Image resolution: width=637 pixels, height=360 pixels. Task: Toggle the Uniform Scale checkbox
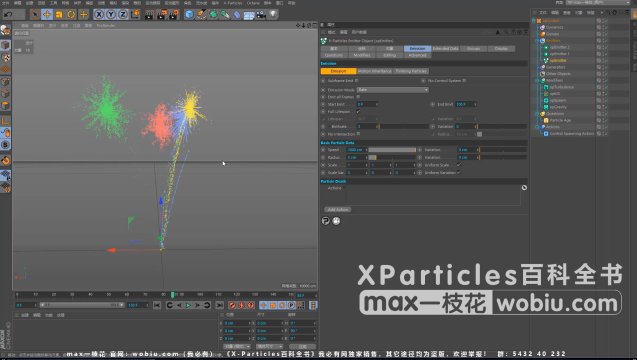[459, 165]
